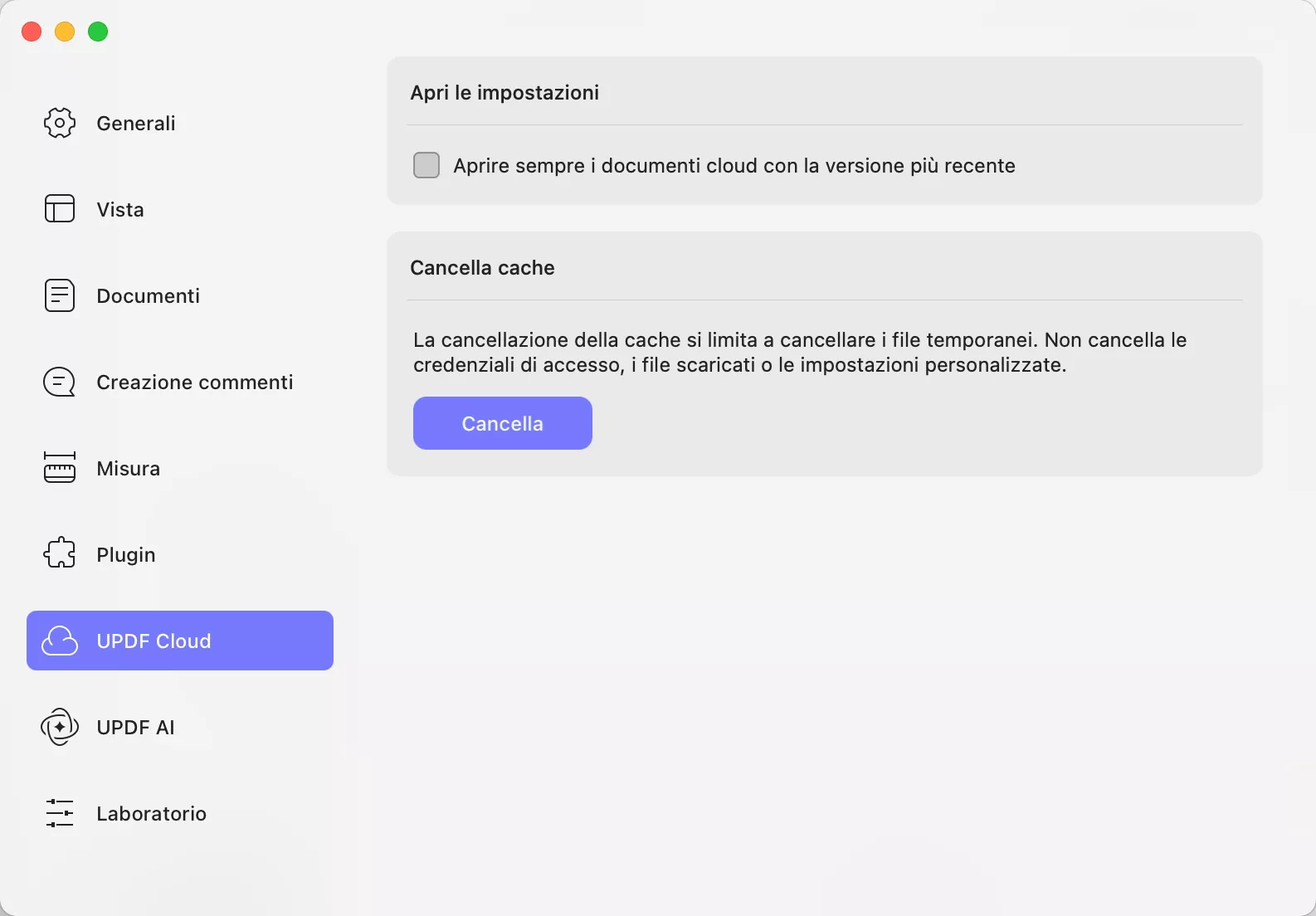Image resolution: width=1316 pixels, height=916 pixels.
Task: Click the Generali gear icon
Action: 58,123
